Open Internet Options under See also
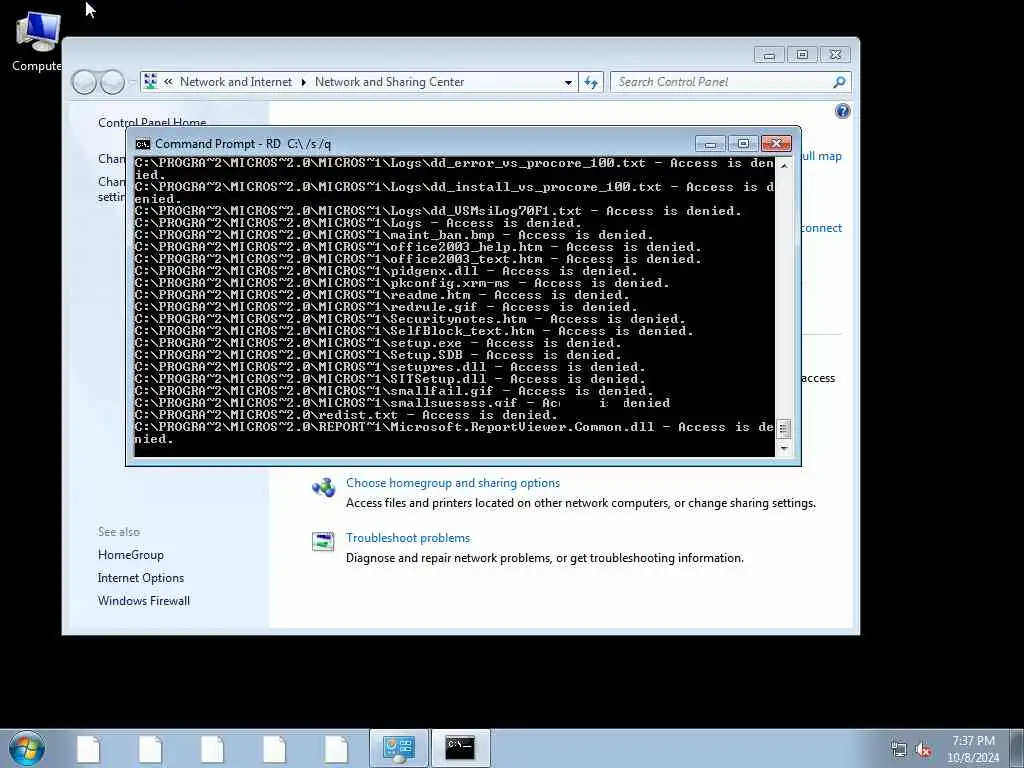 (x=140, y=578)
